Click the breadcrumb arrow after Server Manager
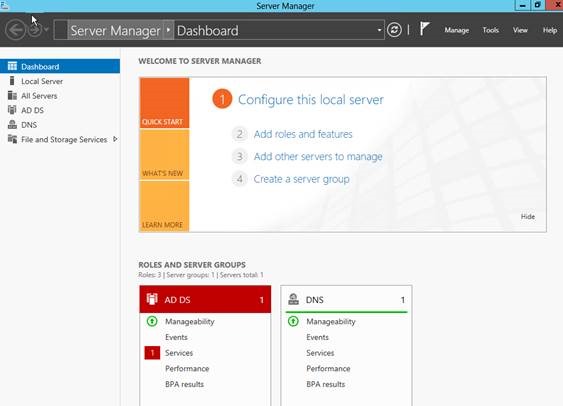 pyautogui.click(x=168, y=30)
